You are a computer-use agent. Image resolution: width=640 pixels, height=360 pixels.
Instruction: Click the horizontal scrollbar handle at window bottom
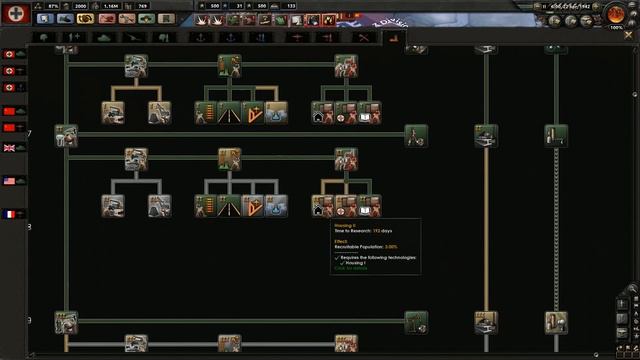click(x=596, y=355)
